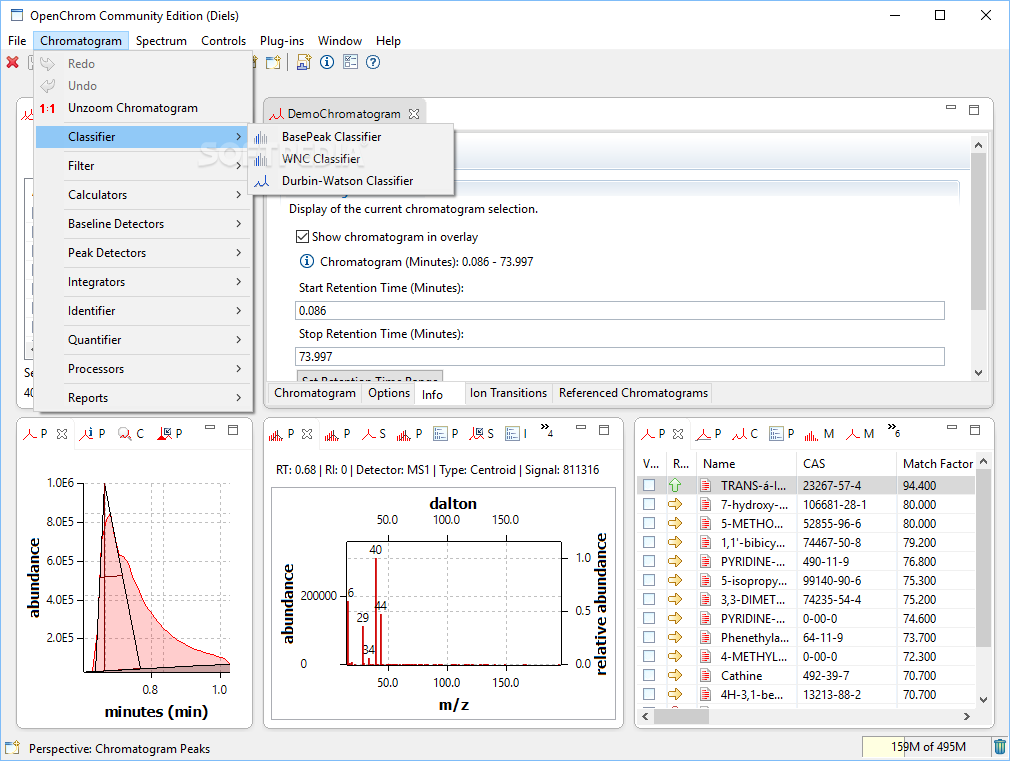Sort the table by the CAS column header
Screen dimensions: 1010x761
tap(846, 463)
